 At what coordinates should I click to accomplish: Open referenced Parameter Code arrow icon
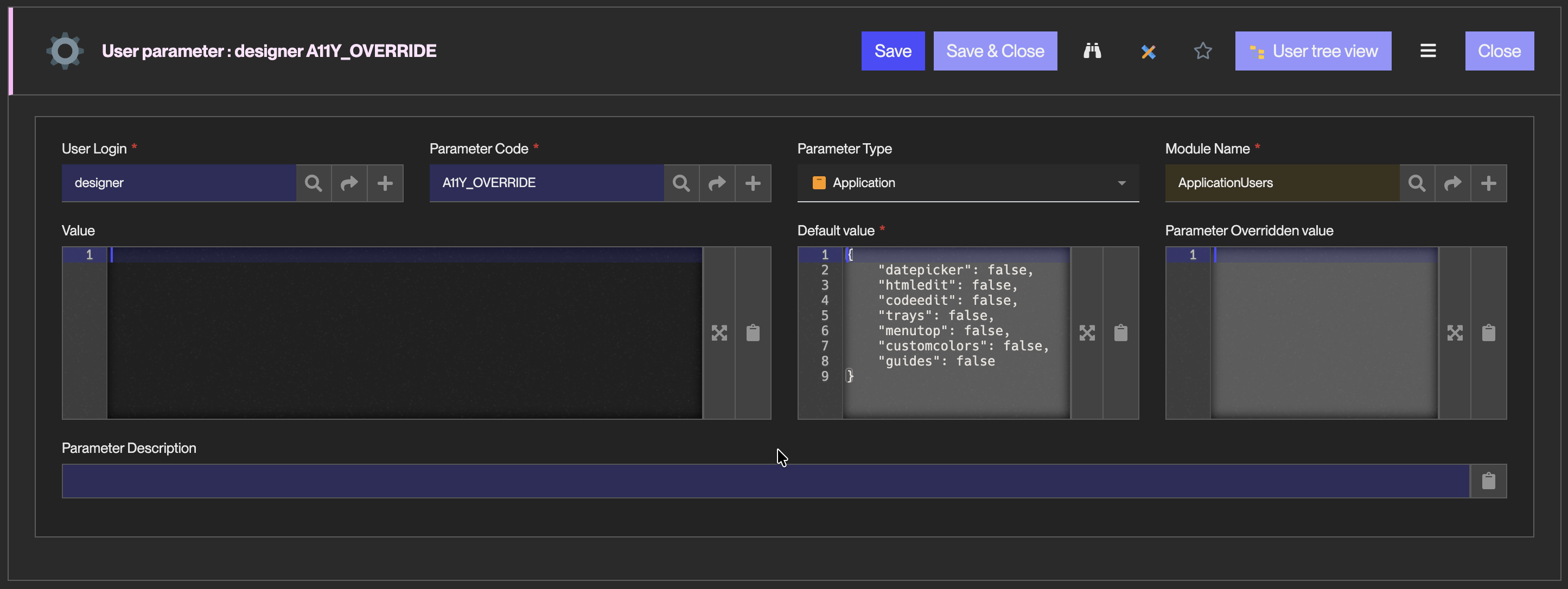717,183
